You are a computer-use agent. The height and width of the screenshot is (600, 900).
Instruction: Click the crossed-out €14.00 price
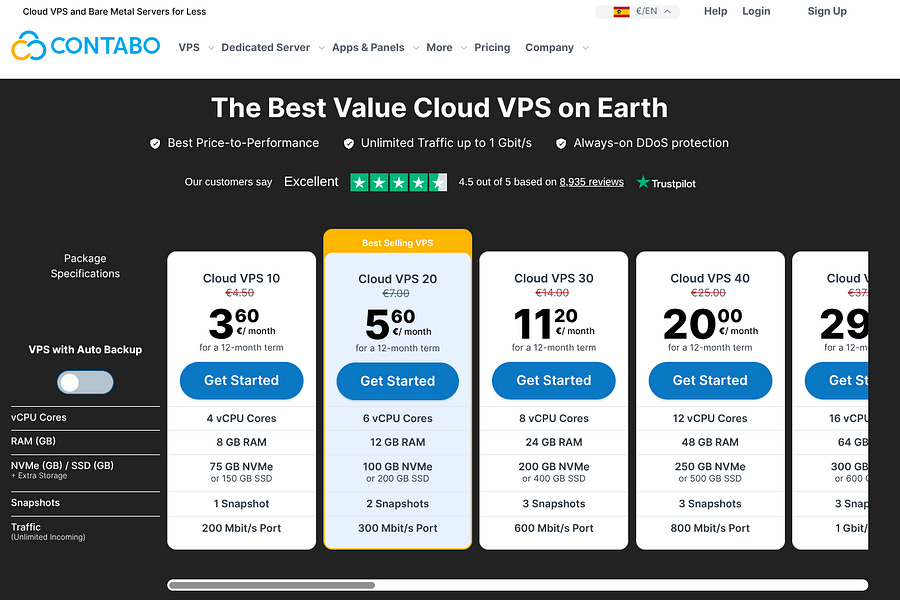[x=552, y=293]
